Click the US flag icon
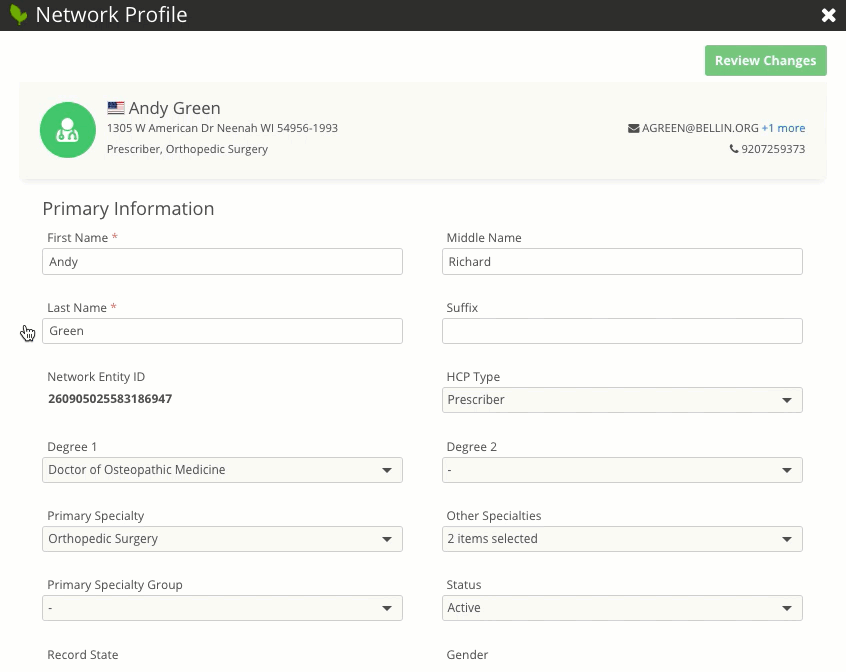 click(x=116, y=108)
